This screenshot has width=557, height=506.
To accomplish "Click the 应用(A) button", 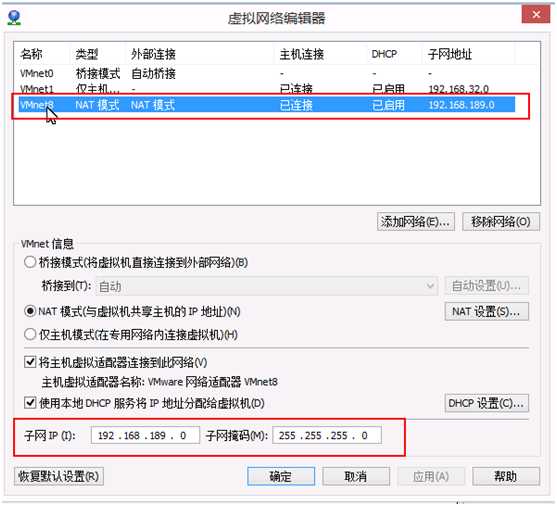I will coord(431,476).
